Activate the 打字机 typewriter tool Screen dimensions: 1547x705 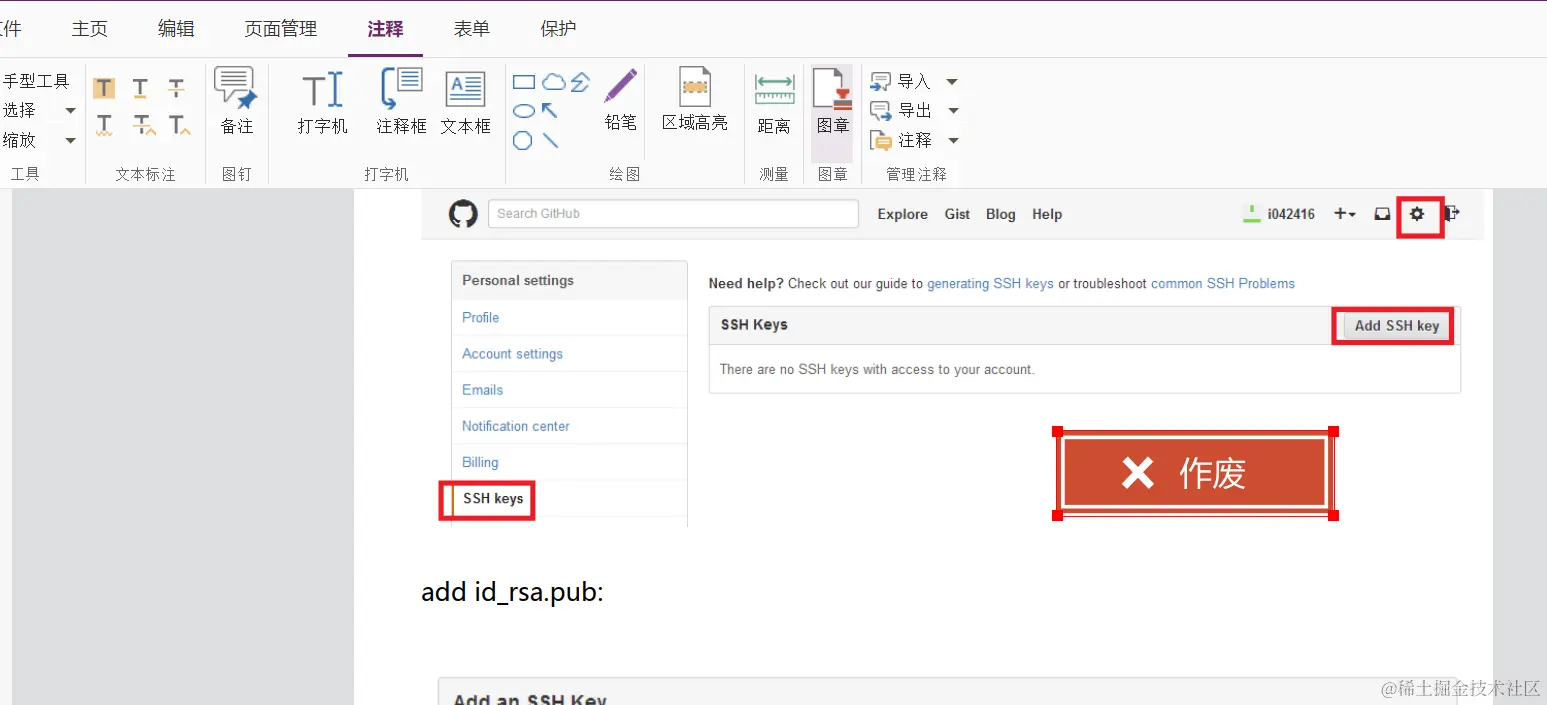click(322, 101)
